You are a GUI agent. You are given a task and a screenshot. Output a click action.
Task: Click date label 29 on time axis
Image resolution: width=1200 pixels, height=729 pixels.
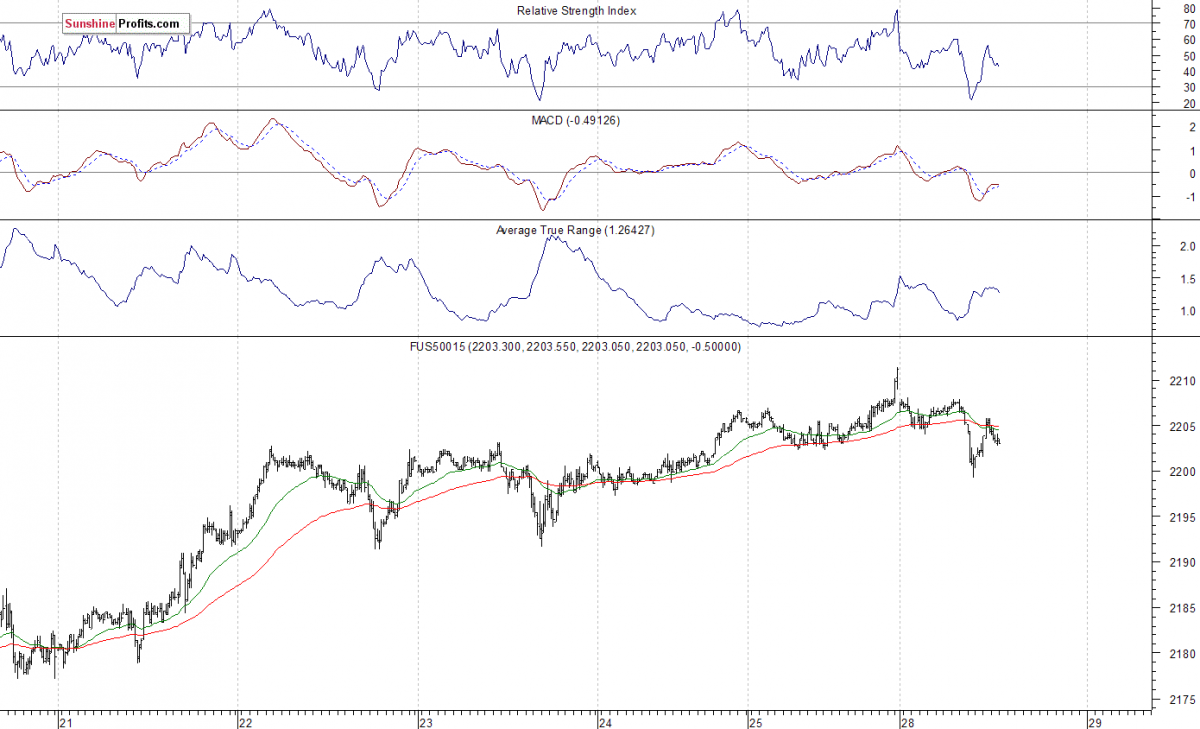1094,721
